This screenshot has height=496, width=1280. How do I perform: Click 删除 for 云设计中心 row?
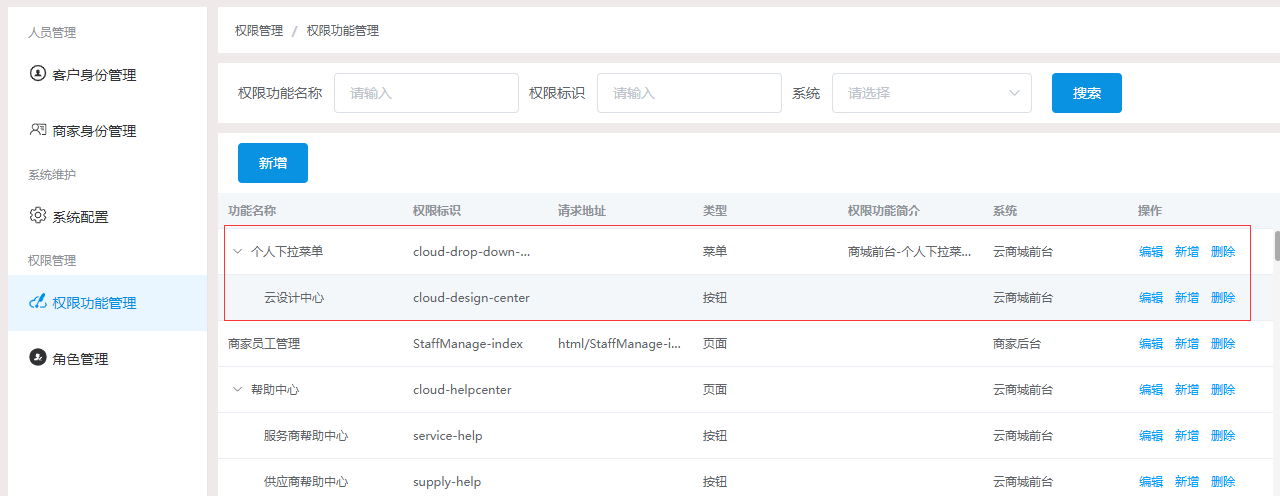coord(1223,298)
